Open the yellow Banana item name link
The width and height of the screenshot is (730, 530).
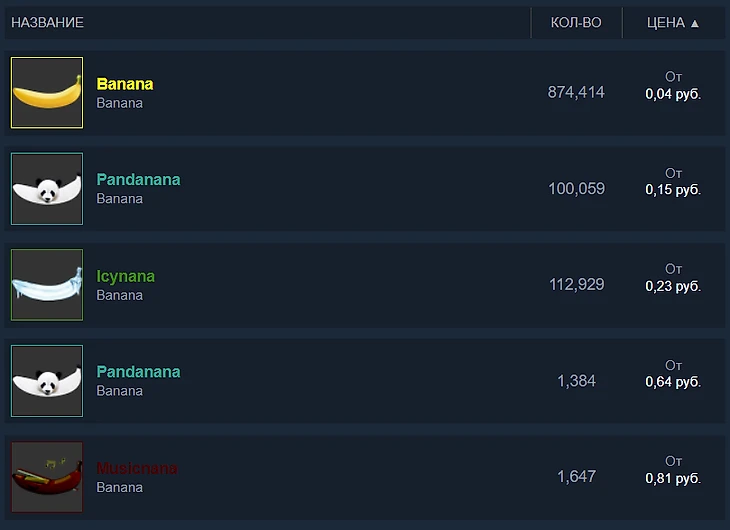tap(125, 84)
